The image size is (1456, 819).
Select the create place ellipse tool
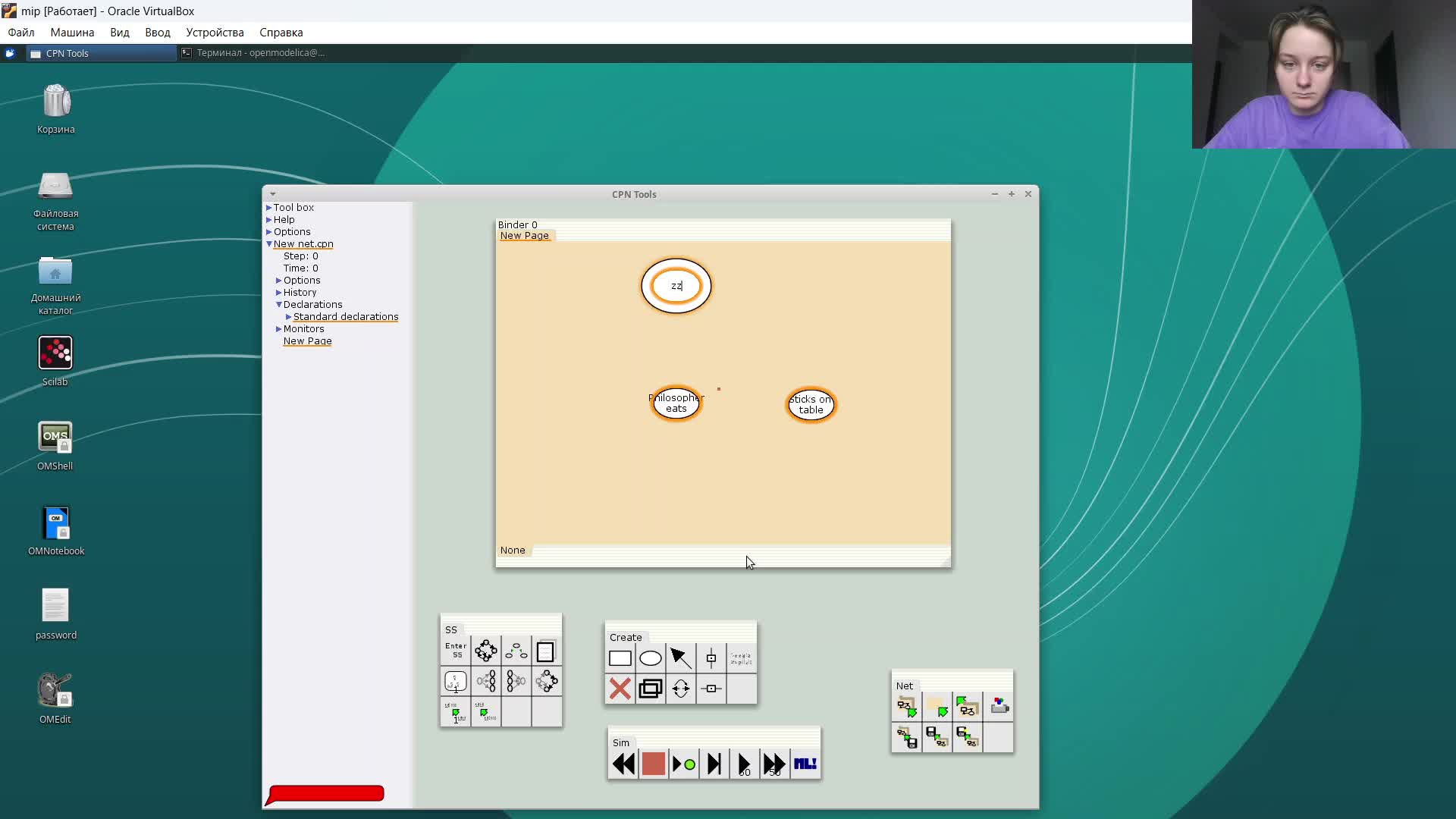click(x=651, y=658)
